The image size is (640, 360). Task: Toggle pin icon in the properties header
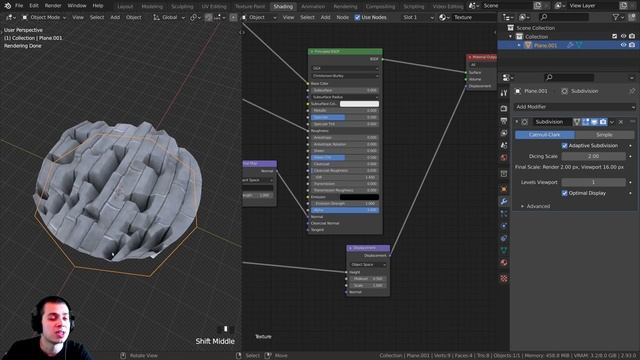[x=632, y=91]
